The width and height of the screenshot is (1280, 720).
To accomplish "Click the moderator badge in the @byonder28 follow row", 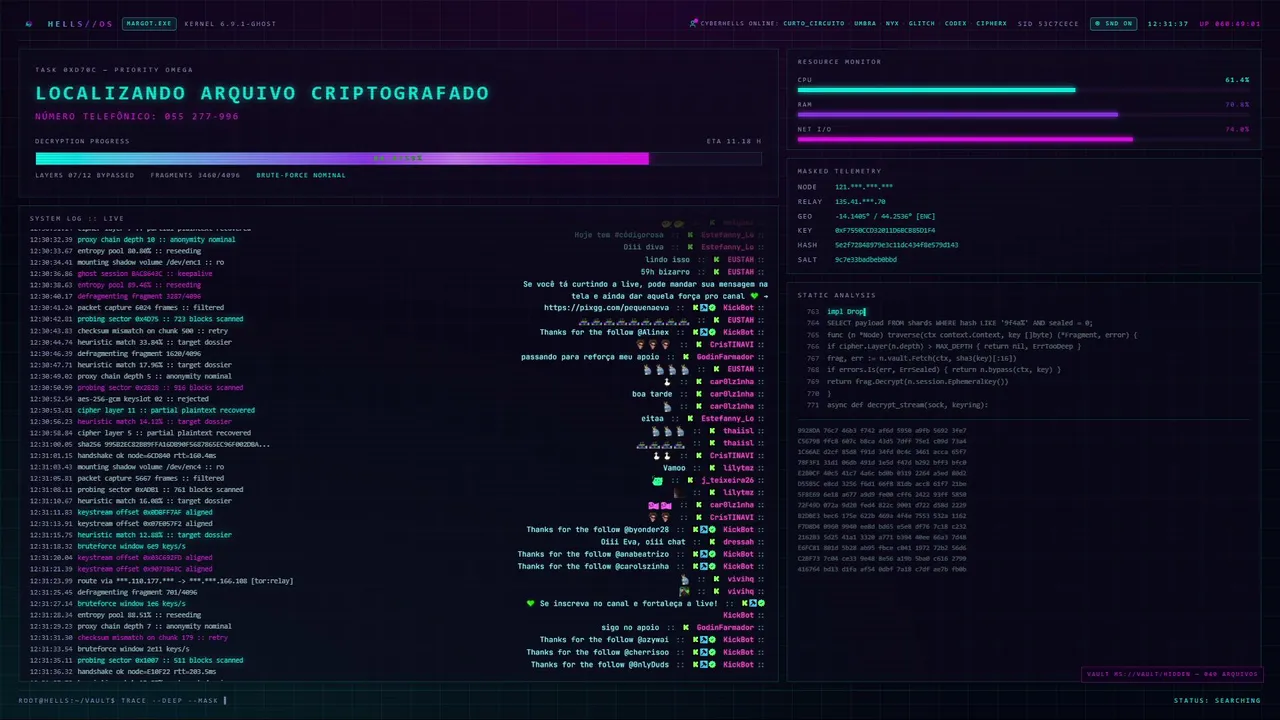I will [x=703, y=530].
